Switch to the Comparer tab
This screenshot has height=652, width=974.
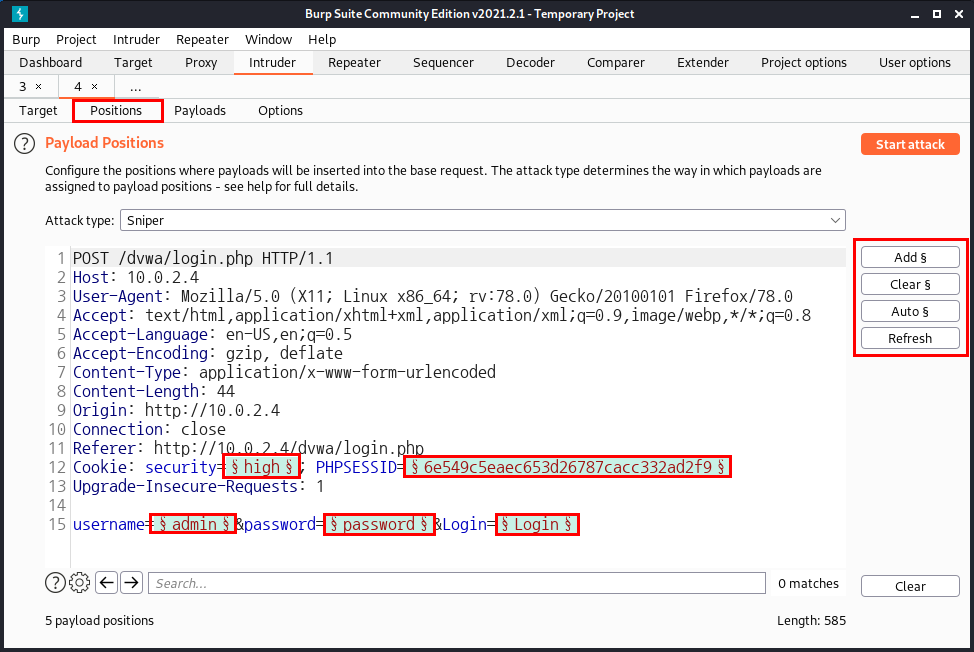pyautogui.click(x=616, y=63)
